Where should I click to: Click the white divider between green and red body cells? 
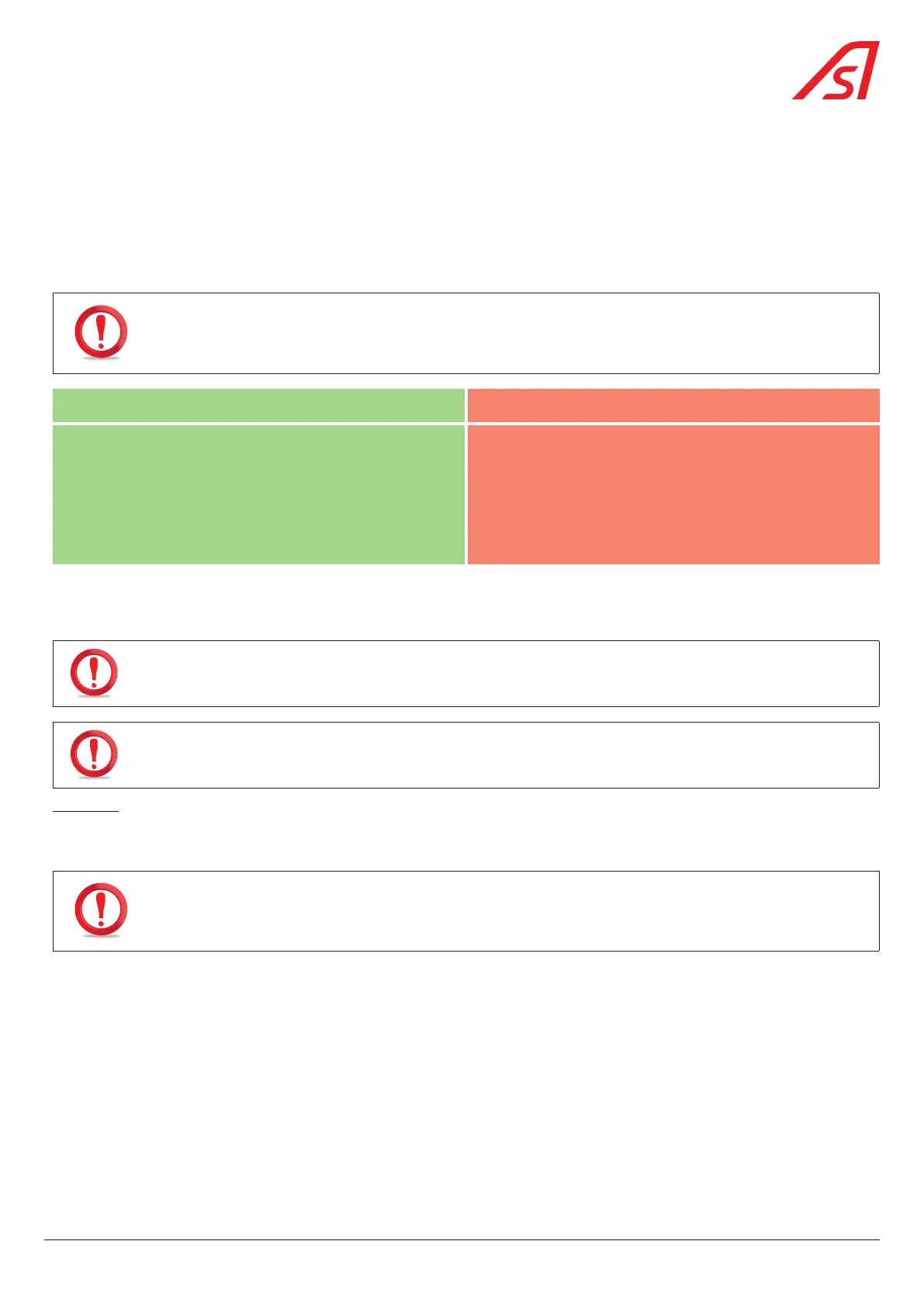coord(465,494)
